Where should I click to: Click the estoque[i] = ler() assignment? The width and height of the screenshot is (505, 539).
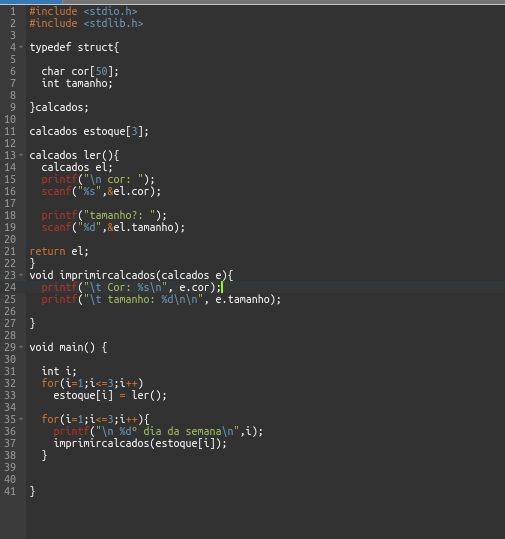(110, 395)
